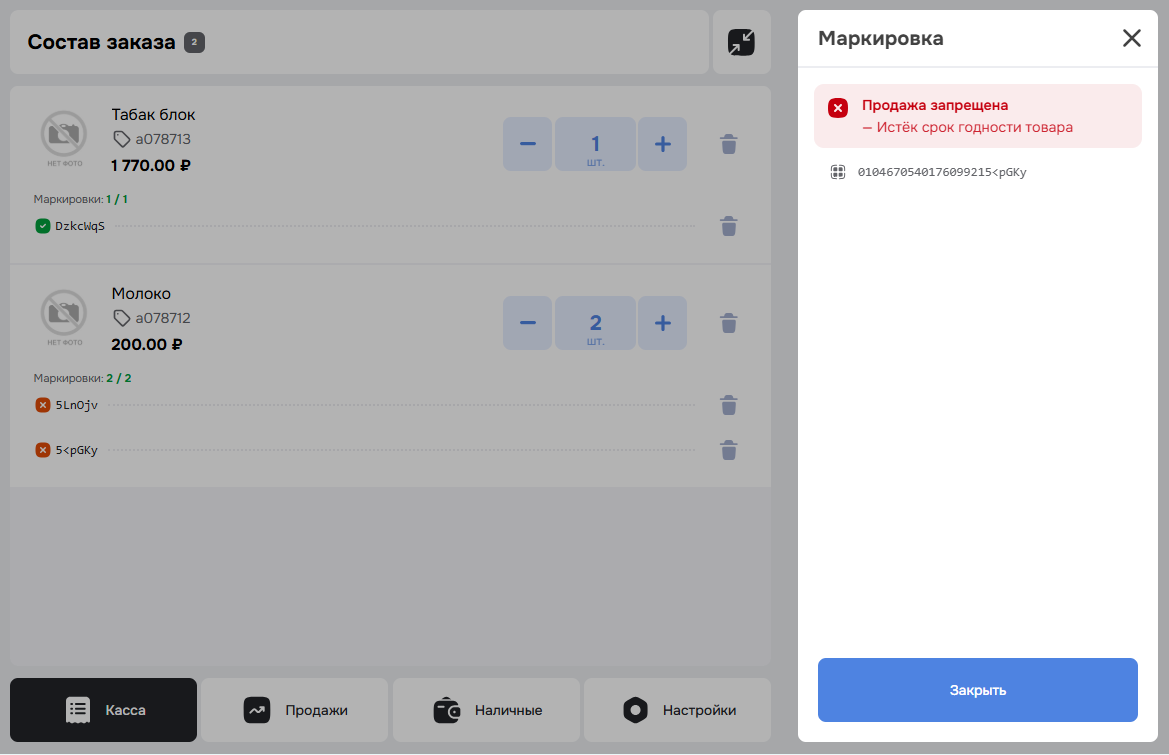Increase Табак блок quantity
This screenshot has width=1169, height=755.
[663, 144]
